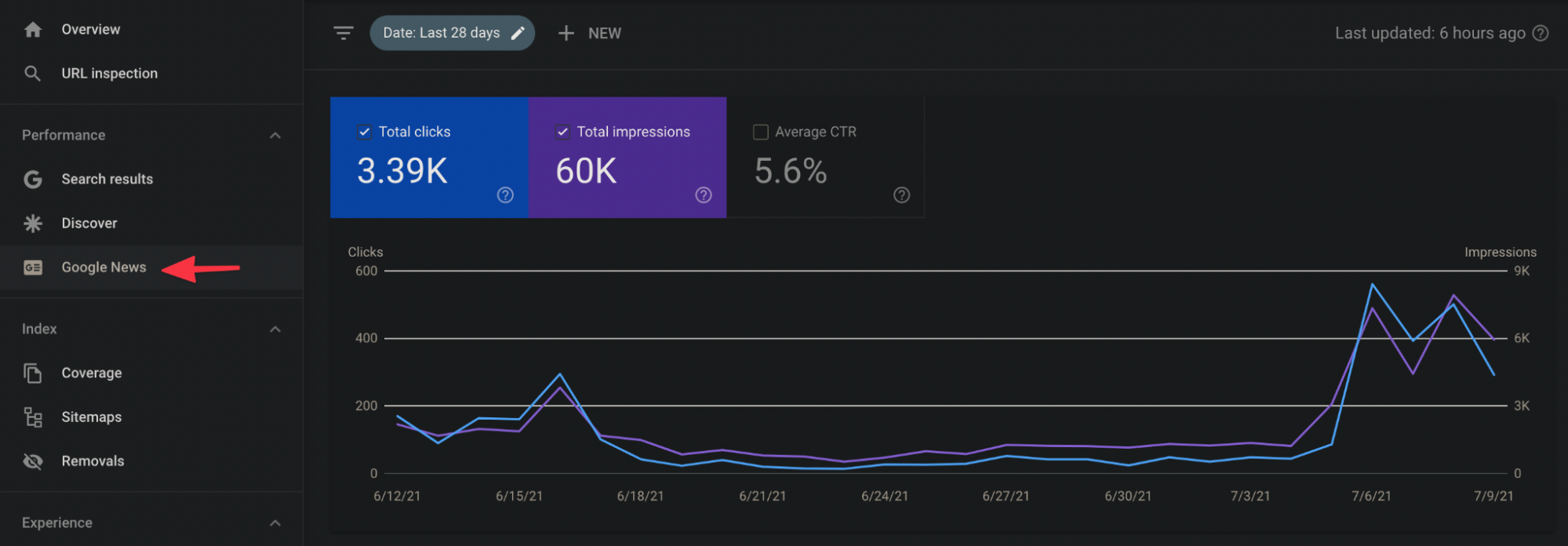Open help icon on Total impressions card

click(x=704, y=195)
